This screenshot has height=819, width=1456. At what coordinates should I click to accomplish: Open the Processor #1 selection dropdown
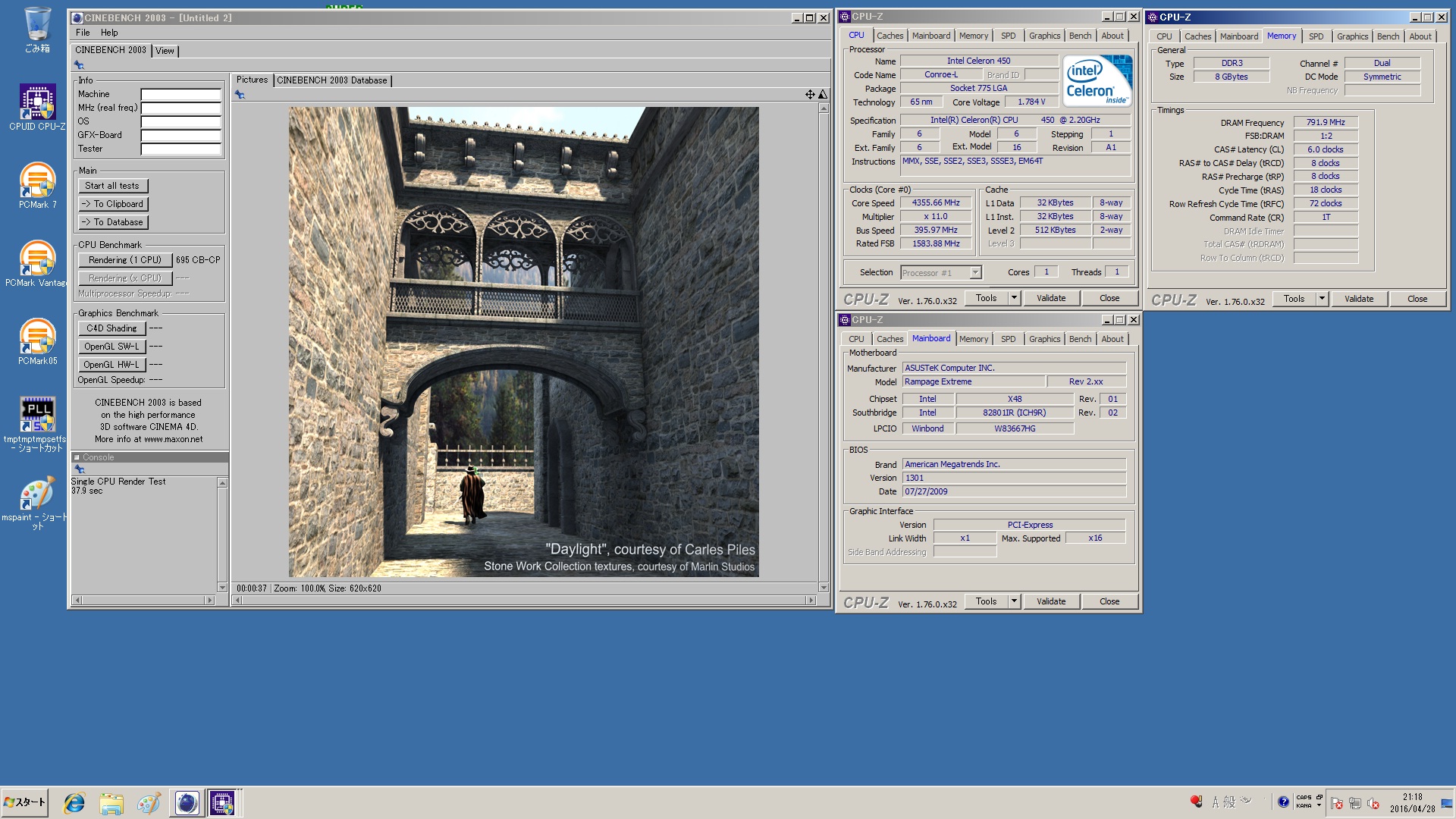click(941, 273)
